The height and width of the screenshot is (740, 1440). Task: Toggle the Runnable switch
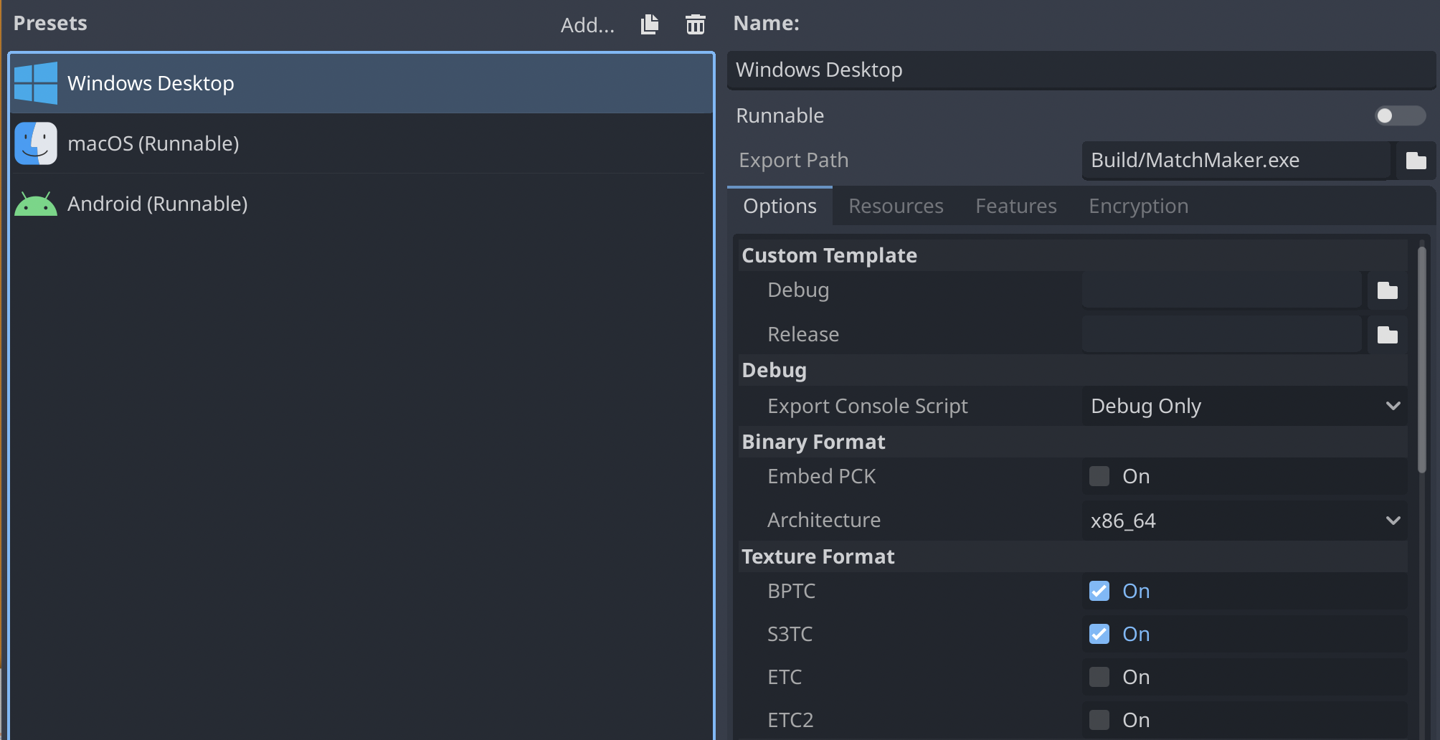(x=1400, y=116)
